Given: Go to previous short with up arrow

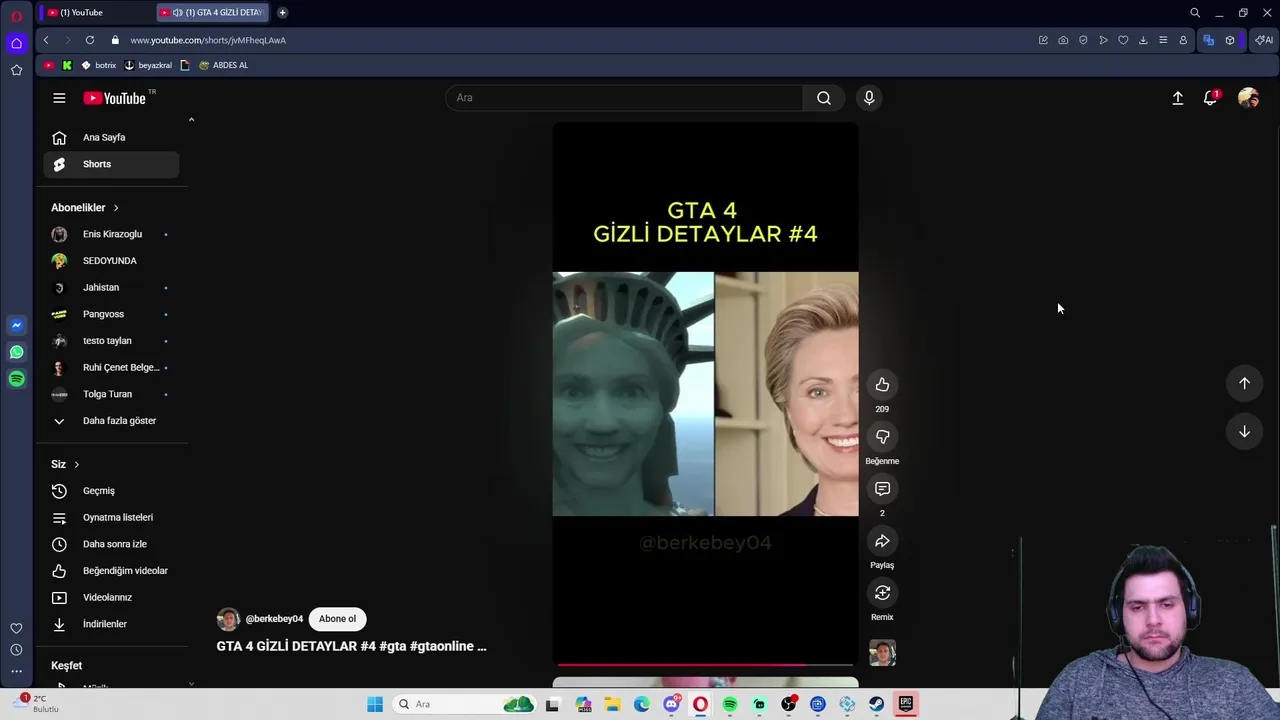Looking at the screenshot, I should point(1244,383).
